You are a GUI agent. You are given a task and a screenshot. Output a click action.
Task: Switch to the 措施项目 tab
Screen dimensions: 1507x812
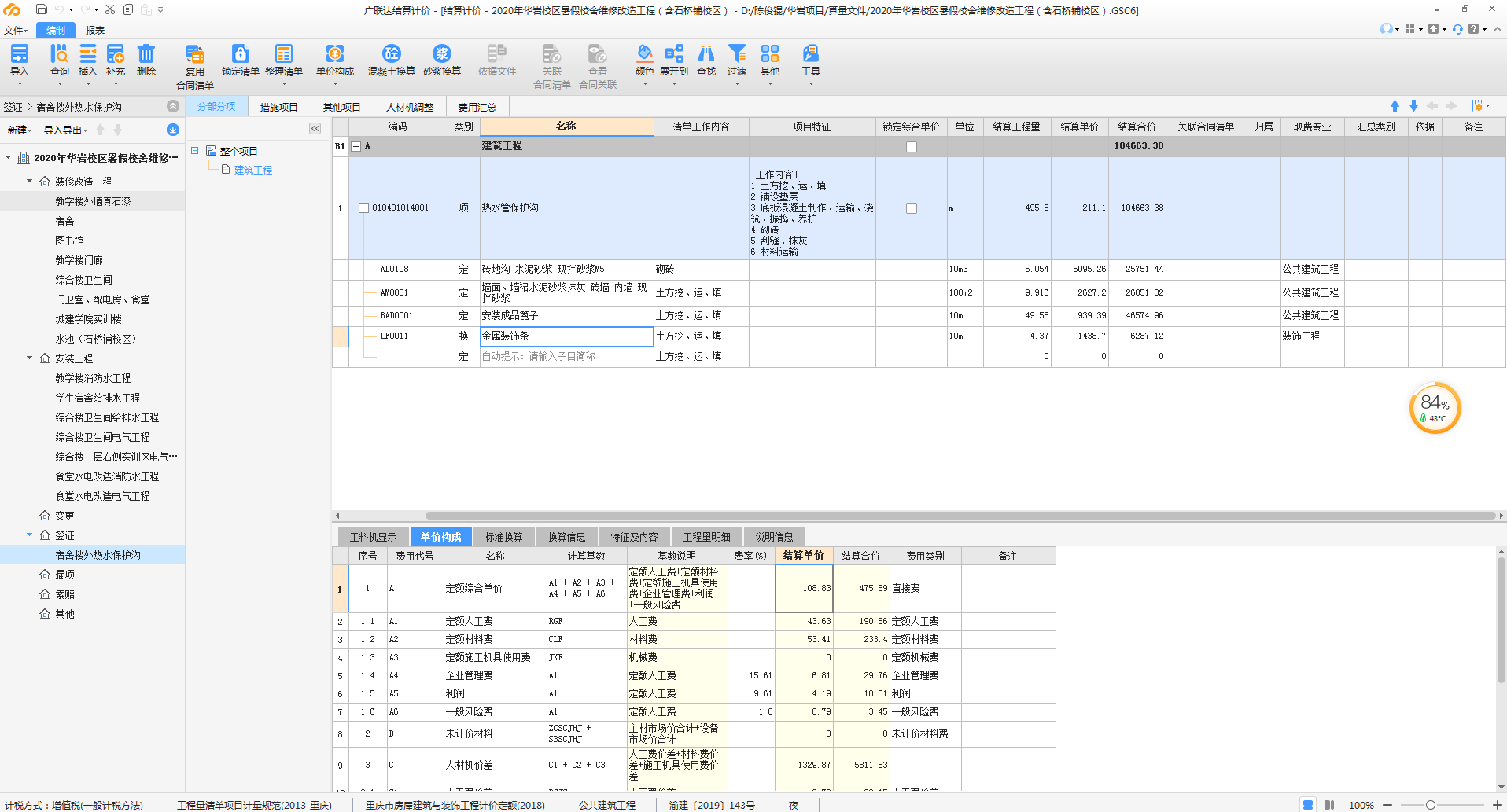279,107
